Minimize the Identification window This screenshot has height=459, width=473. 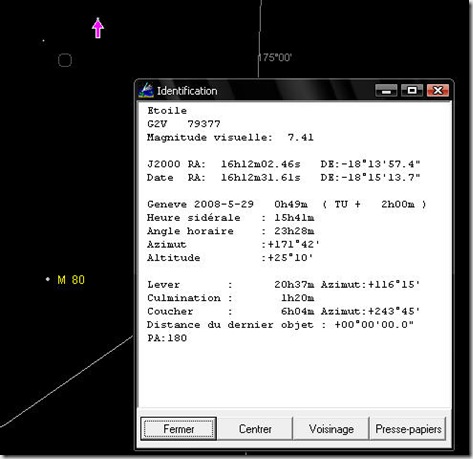(386, 90)
